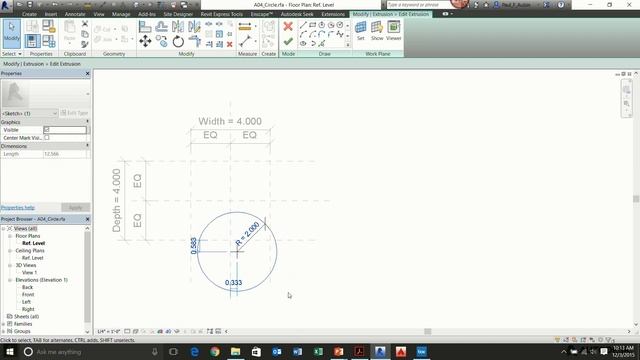The image size is (640, 360).
Task: Close the Properties palette
Action: point(87,73)
